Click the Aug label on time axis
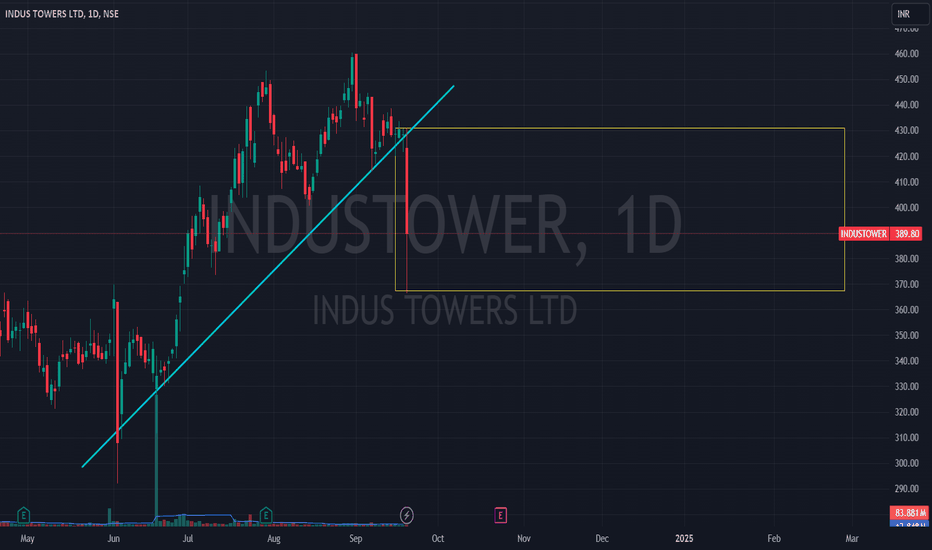 coord(274,539)
